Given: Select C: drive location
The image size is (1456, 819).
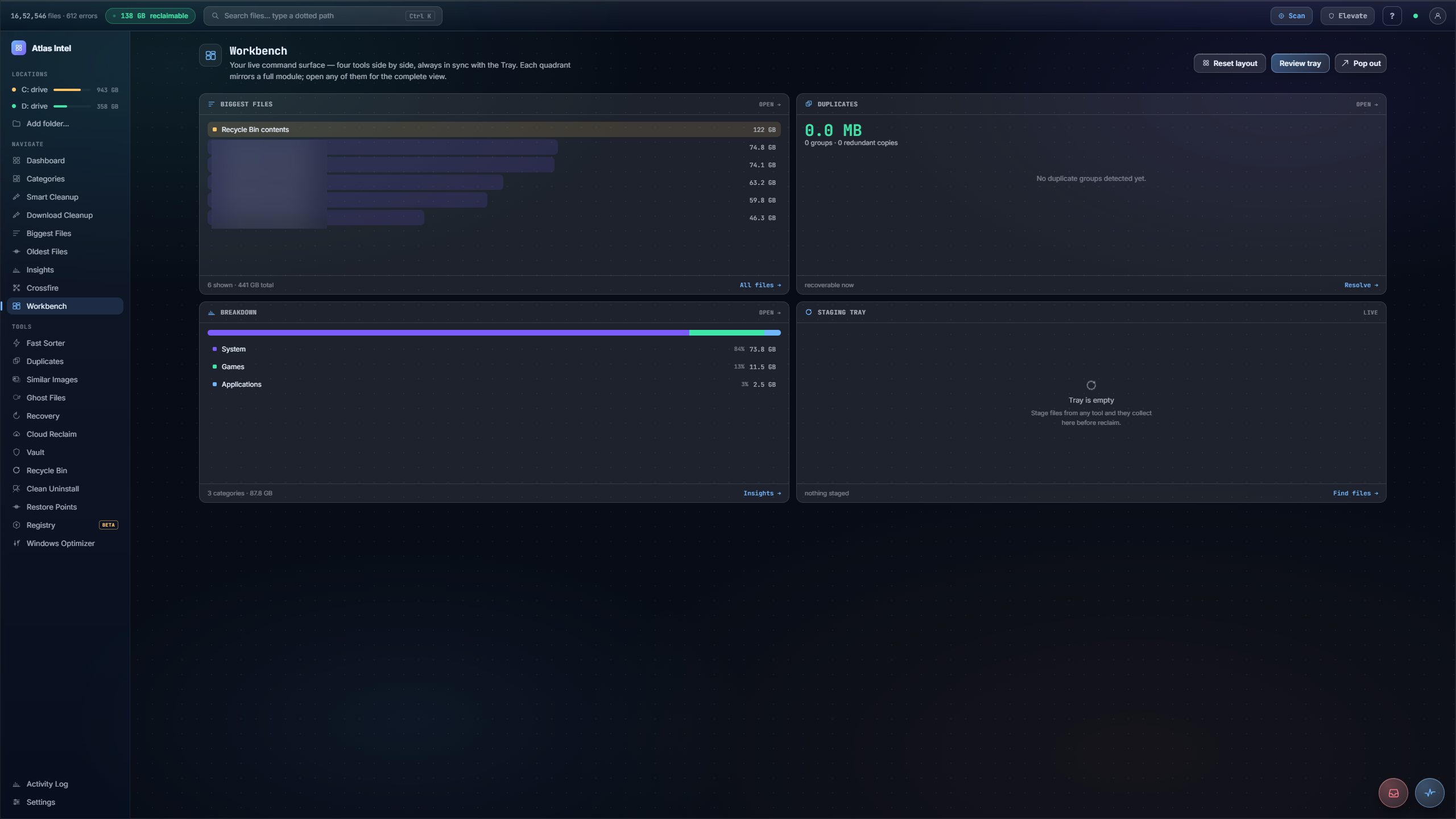Looking at the screenshot, I should pyautogui.click(x=65, y=90).
